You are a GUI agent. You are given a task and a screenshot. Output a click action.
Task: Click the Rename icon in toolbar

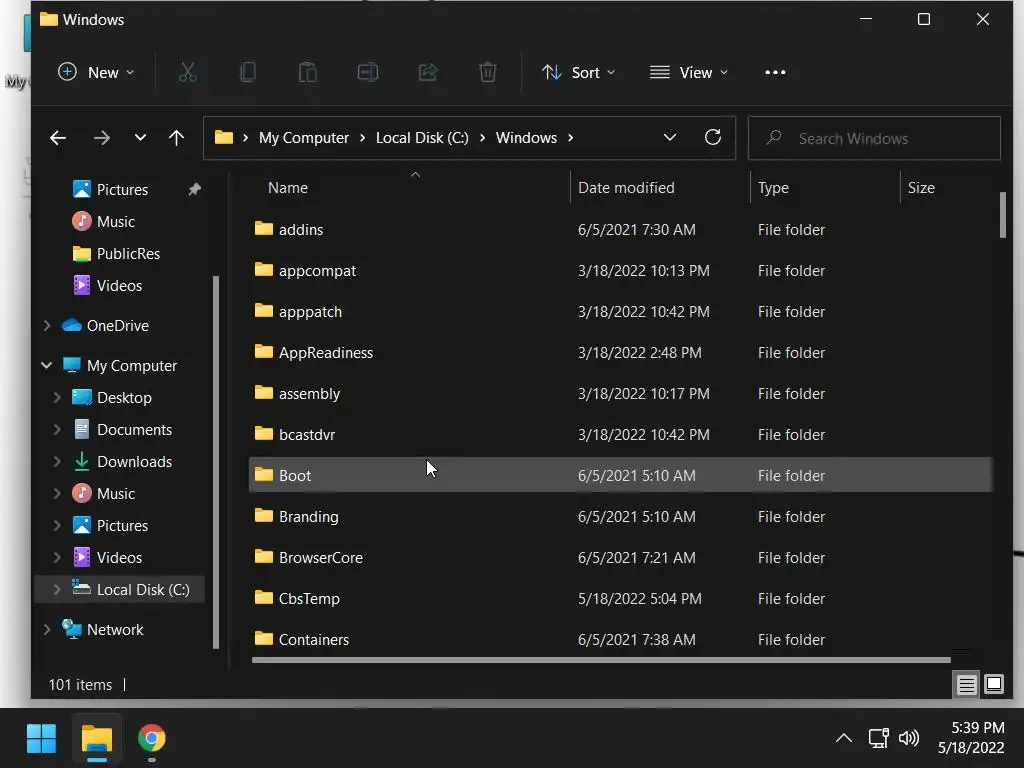click(368, 72)
